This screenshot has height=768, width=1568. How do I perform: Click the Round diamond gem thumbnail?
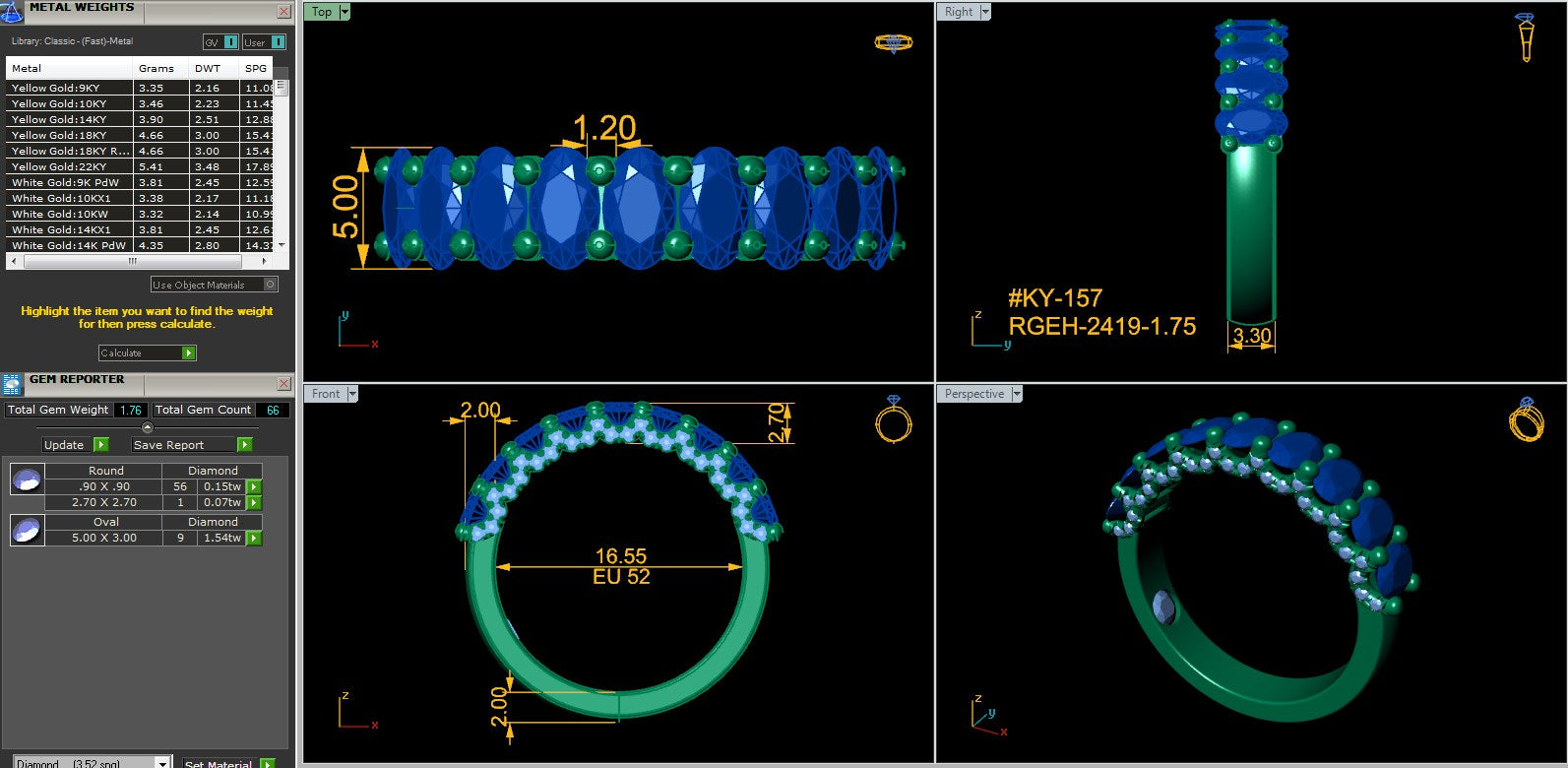pyautogui.click(x=27, y=480)
